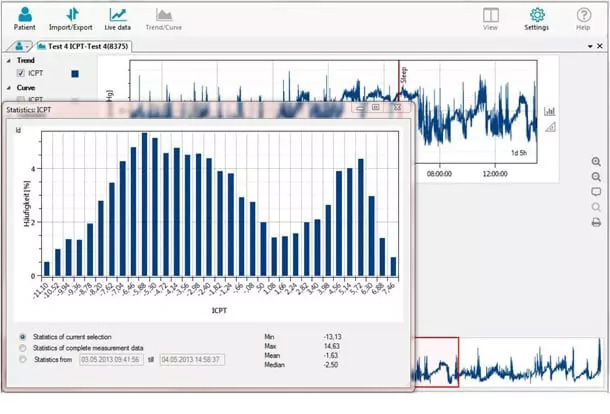Open the View layout options
This screenshot has width=610, height=414.
(491, 19)
